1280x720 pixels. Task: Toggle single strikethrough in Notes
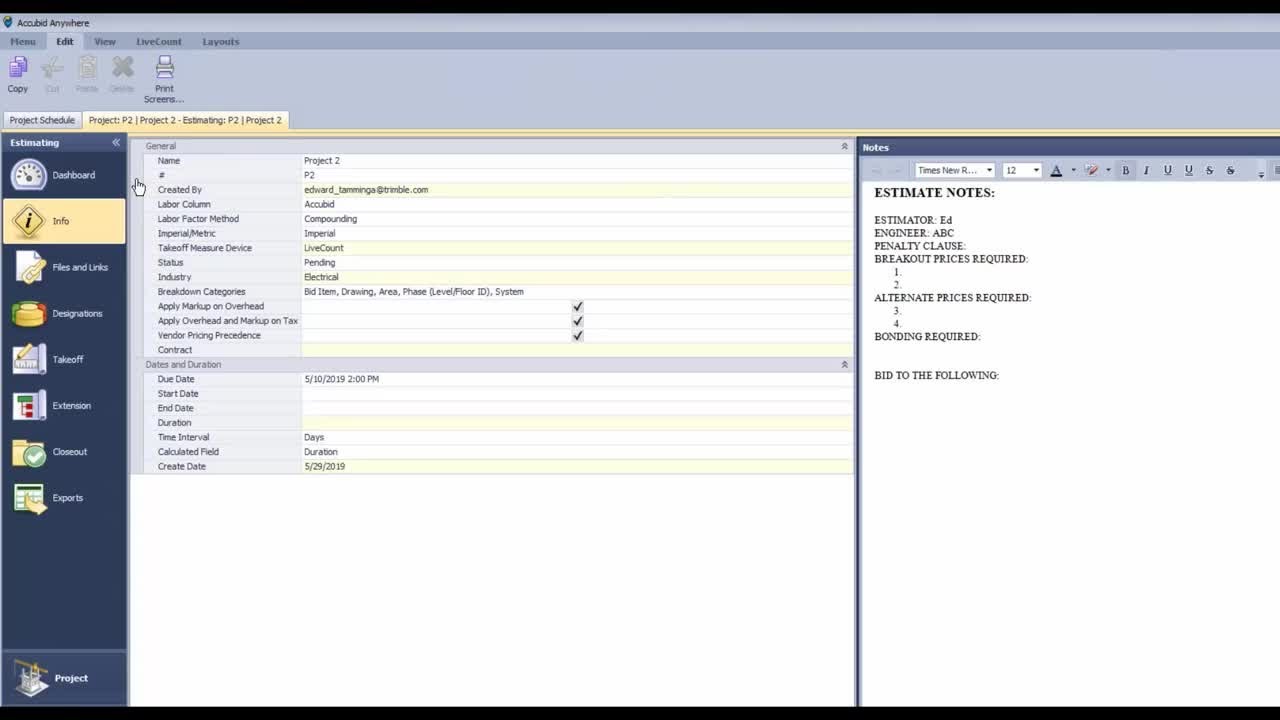[1209, 170]
